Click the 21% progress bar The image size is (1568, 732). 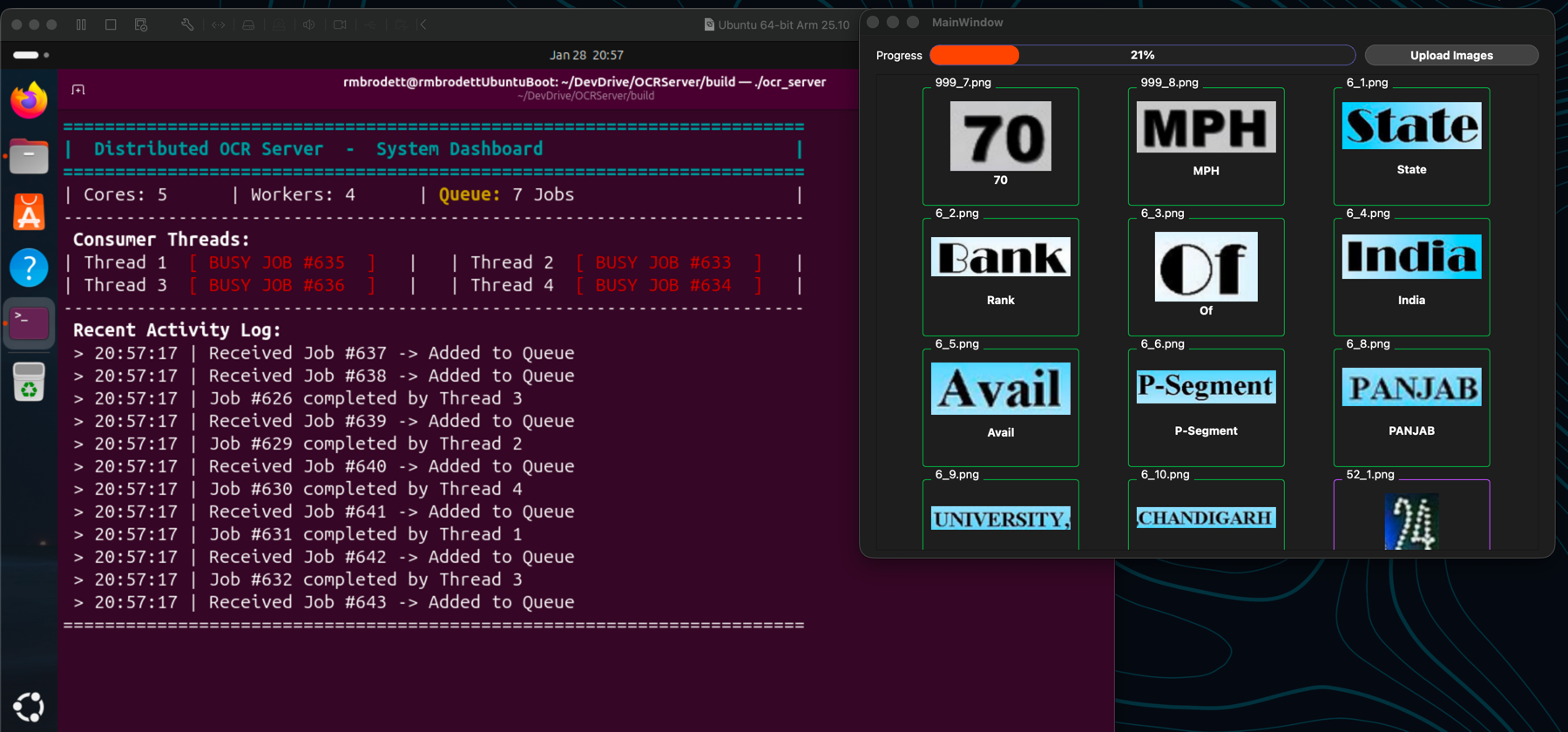[x=1142, y=55]
